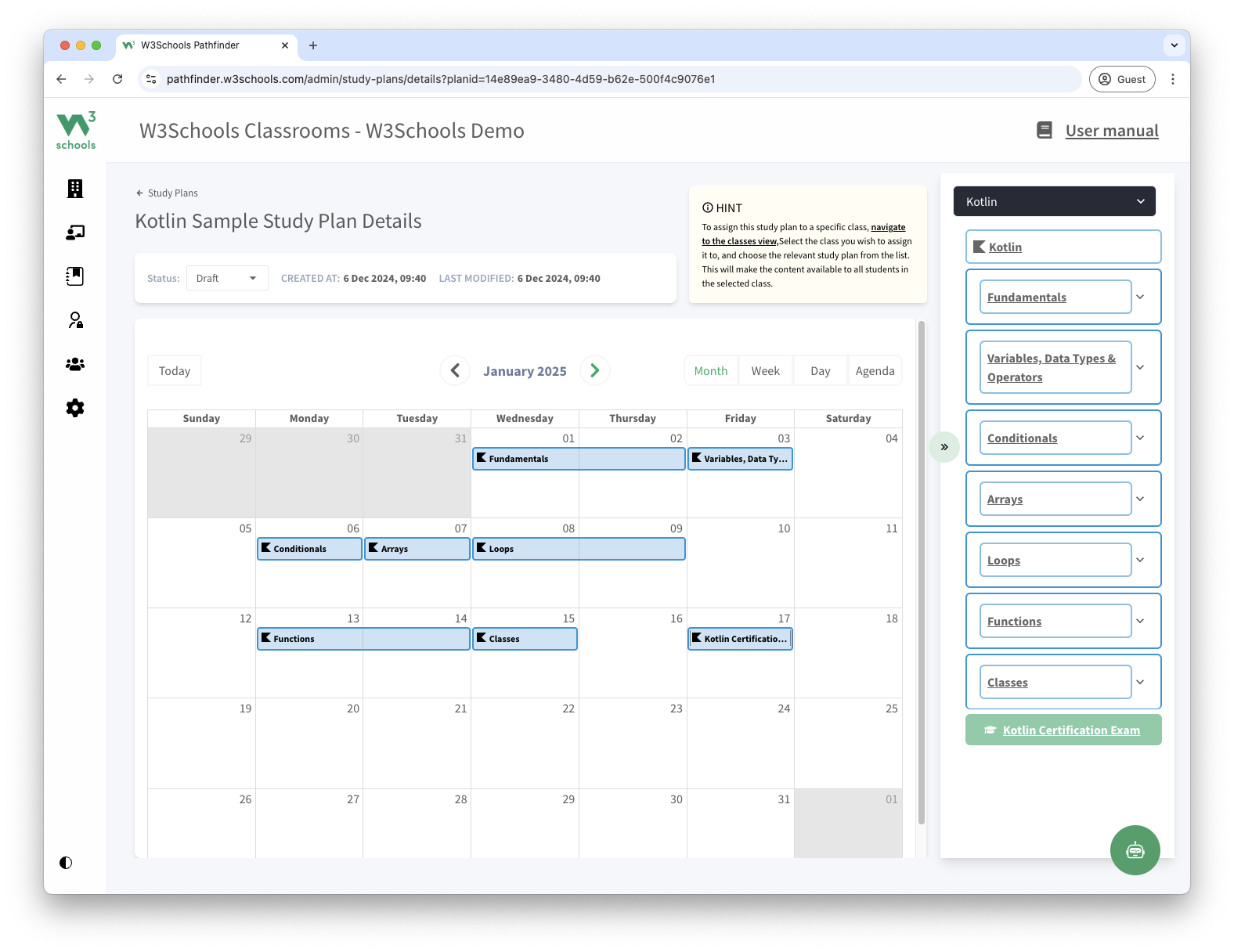Image resolution: width=1234 pixels, height=952 pixels.
Task: Expand the Fundamentals module chevron
Action: [1140, 297]
